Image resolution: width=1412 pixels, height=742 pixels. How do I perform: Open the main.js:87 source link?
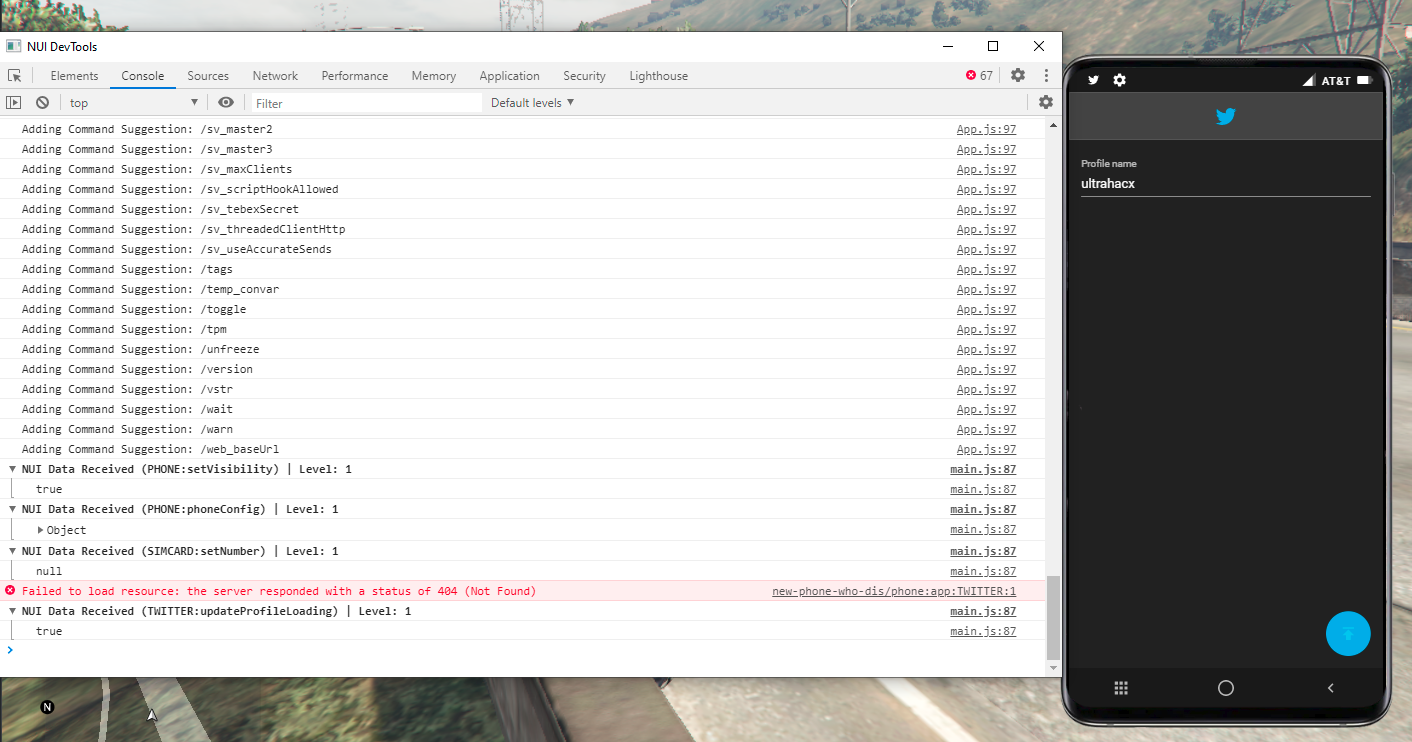[x=983, y=469]
